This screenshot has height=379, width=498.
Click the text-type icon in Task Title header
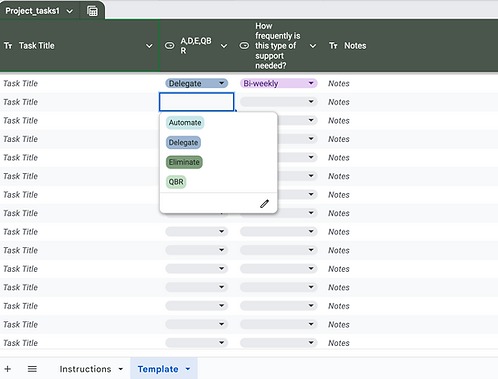[x=8, y=46]
